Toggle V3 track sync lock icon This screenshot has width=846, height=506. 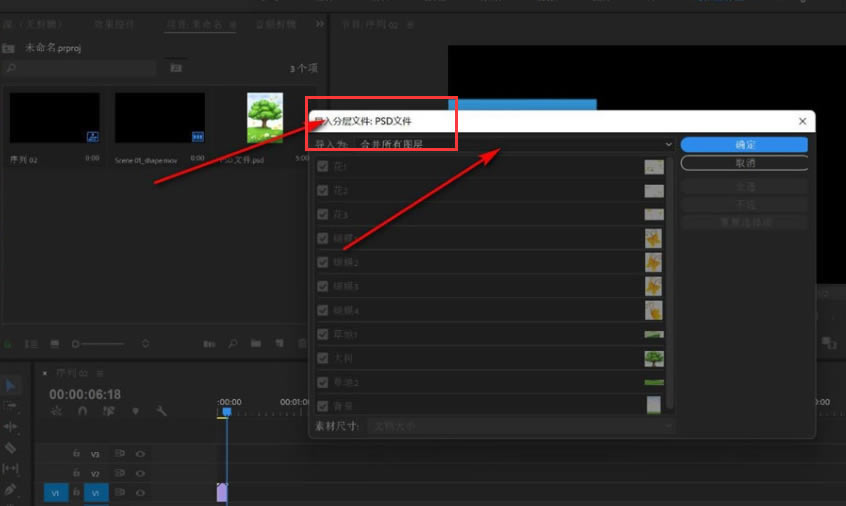click(x=120, y=454)
